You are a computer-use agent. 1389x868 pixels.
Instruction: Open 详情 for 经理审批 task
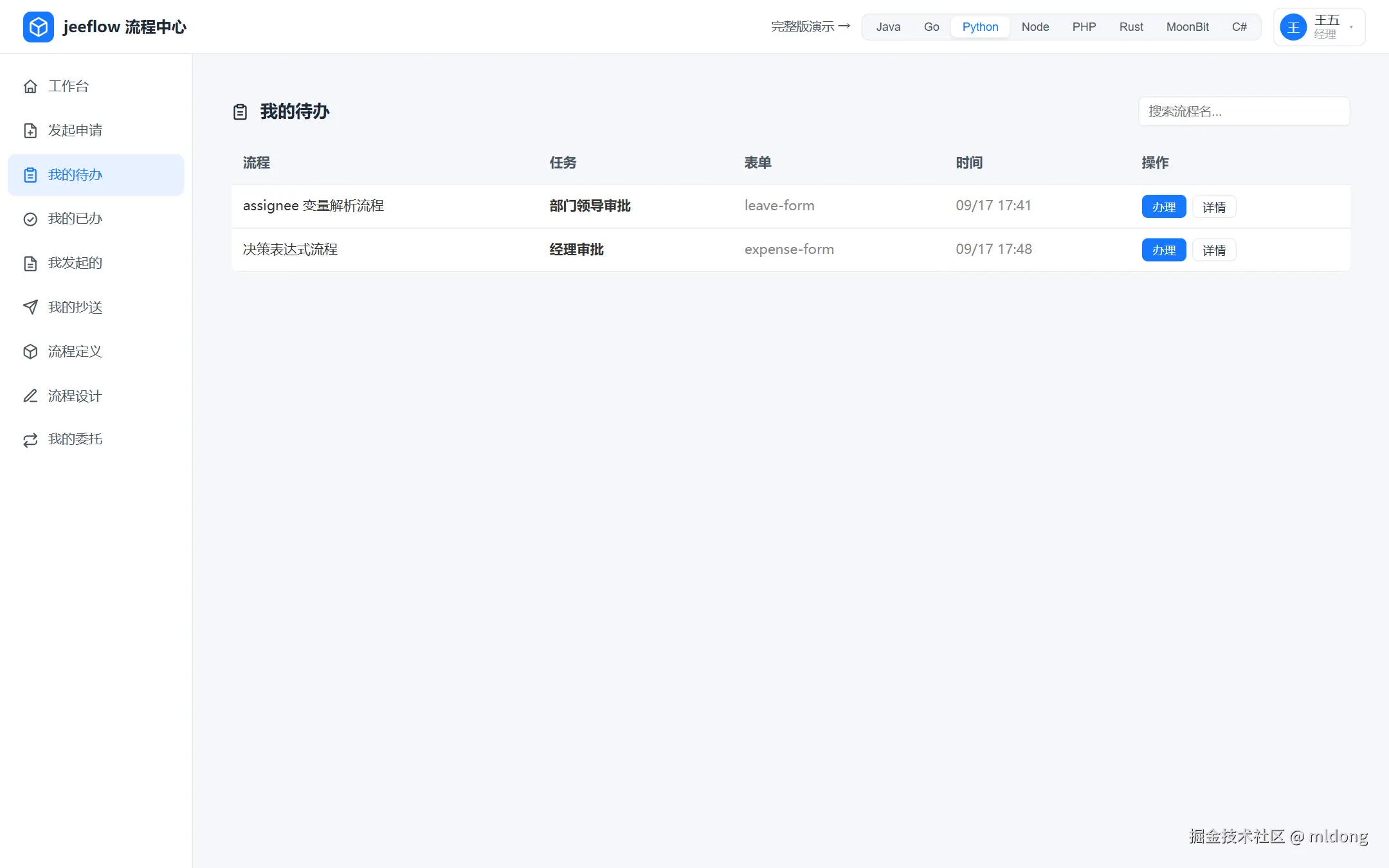[1214, 250]
